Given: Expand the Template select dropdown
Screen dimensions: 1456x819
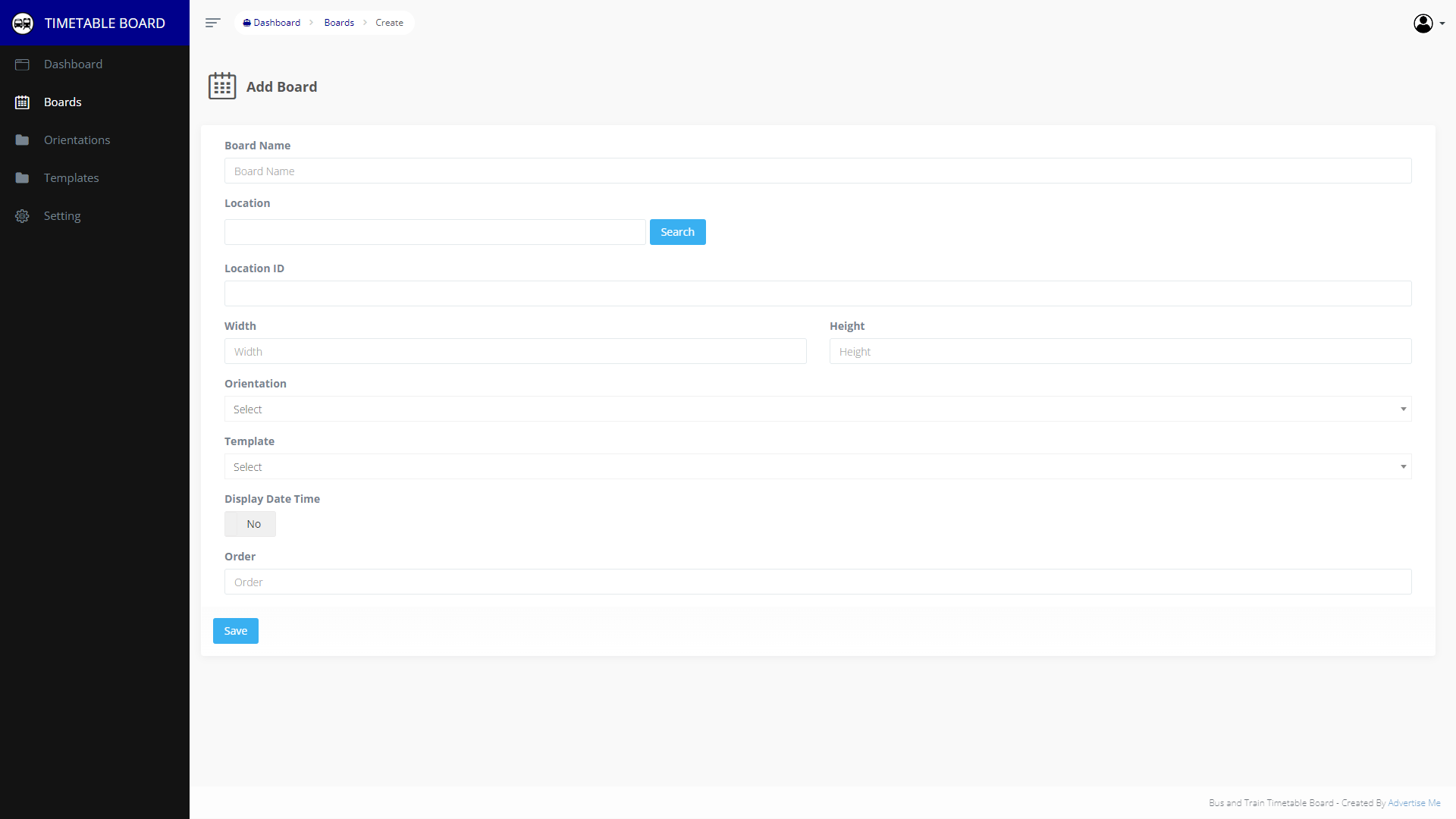Looking at the screenshot, I should [817, 467].
